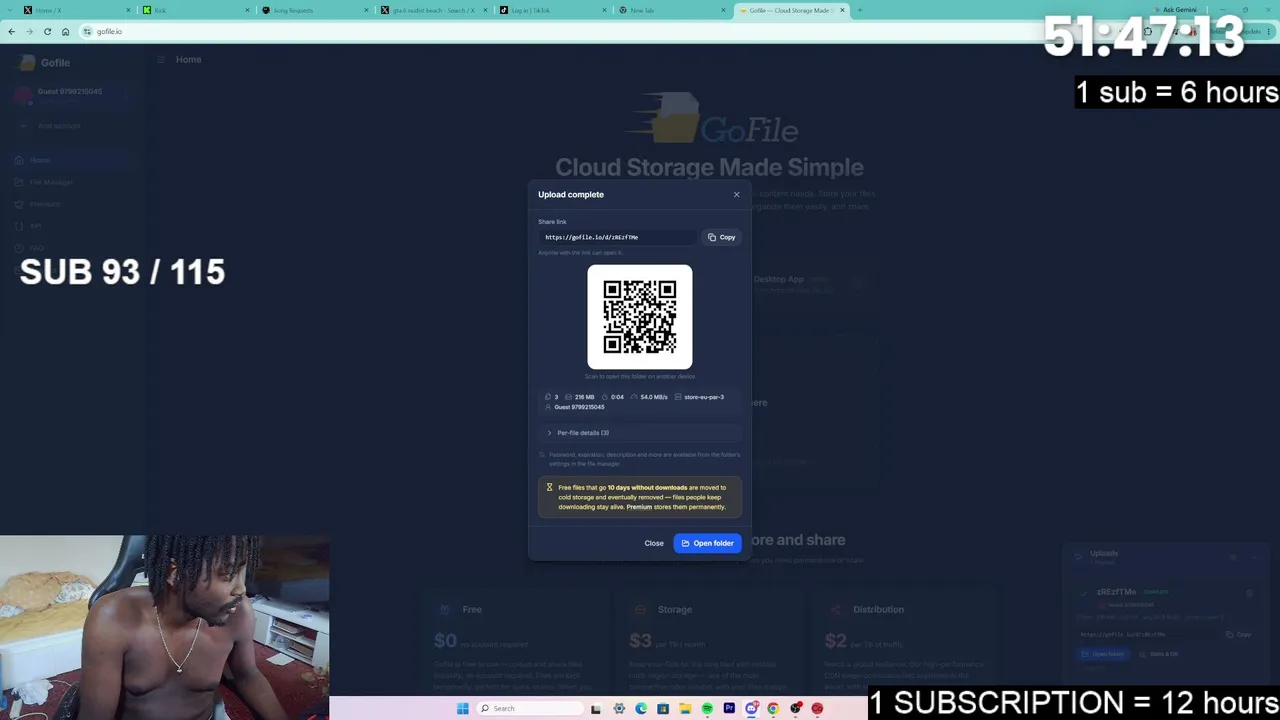Screen dimensions: 1280x720
Task: Click the QR code image
Action: pos(640,317)
